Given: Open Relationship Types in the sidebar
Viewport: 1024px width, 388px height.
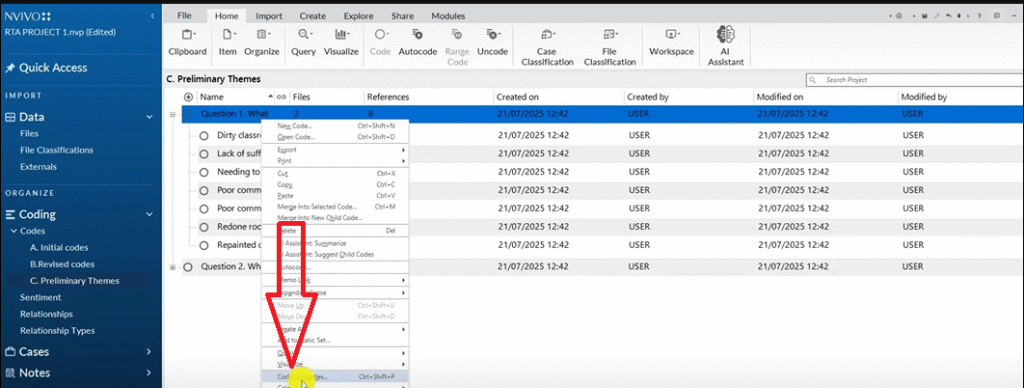Looking at the screenshot, I should (x=57, y=331).
